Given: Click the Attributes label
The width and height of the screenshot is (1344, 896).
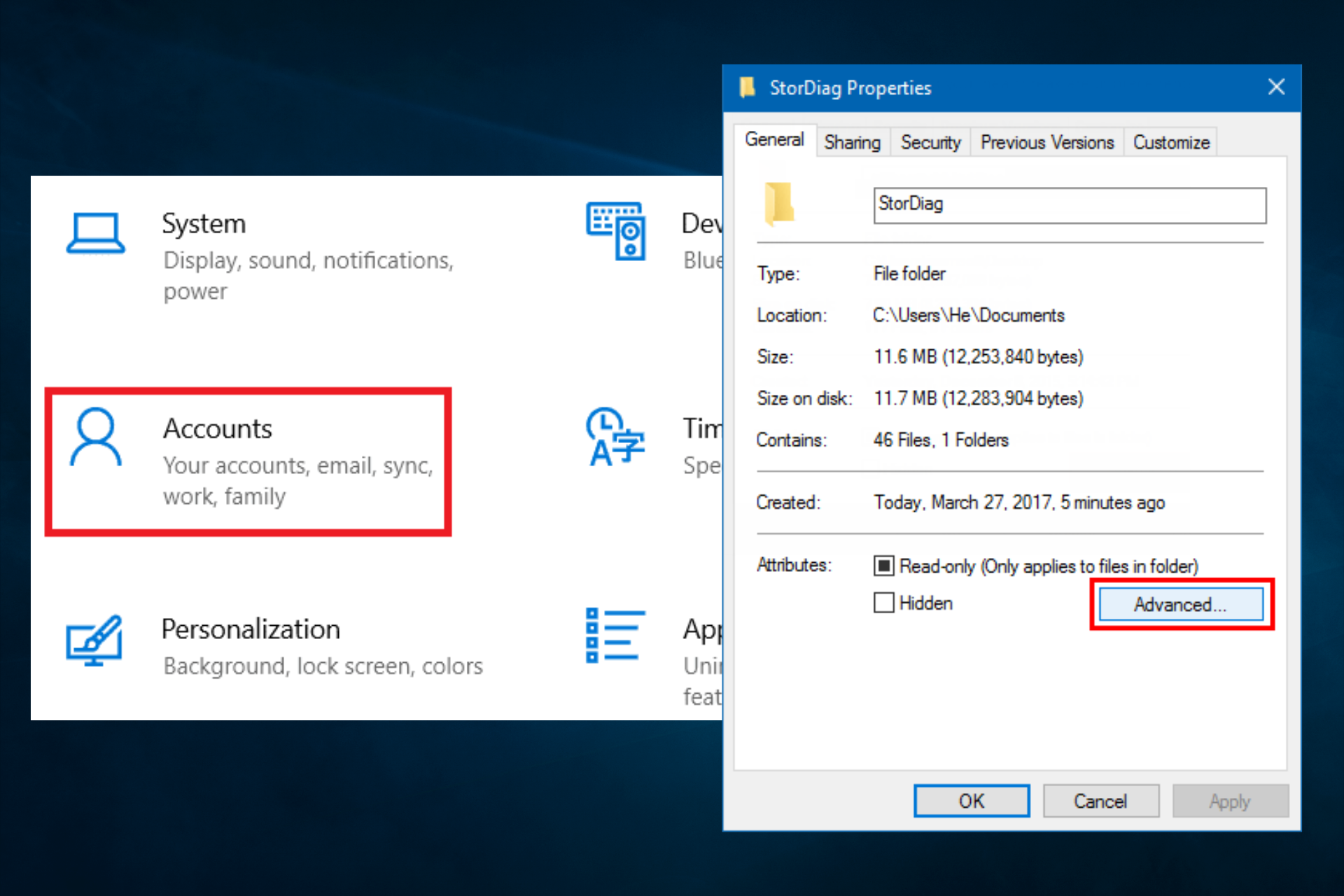Looking at the screenshot, I should click(794, 565).
